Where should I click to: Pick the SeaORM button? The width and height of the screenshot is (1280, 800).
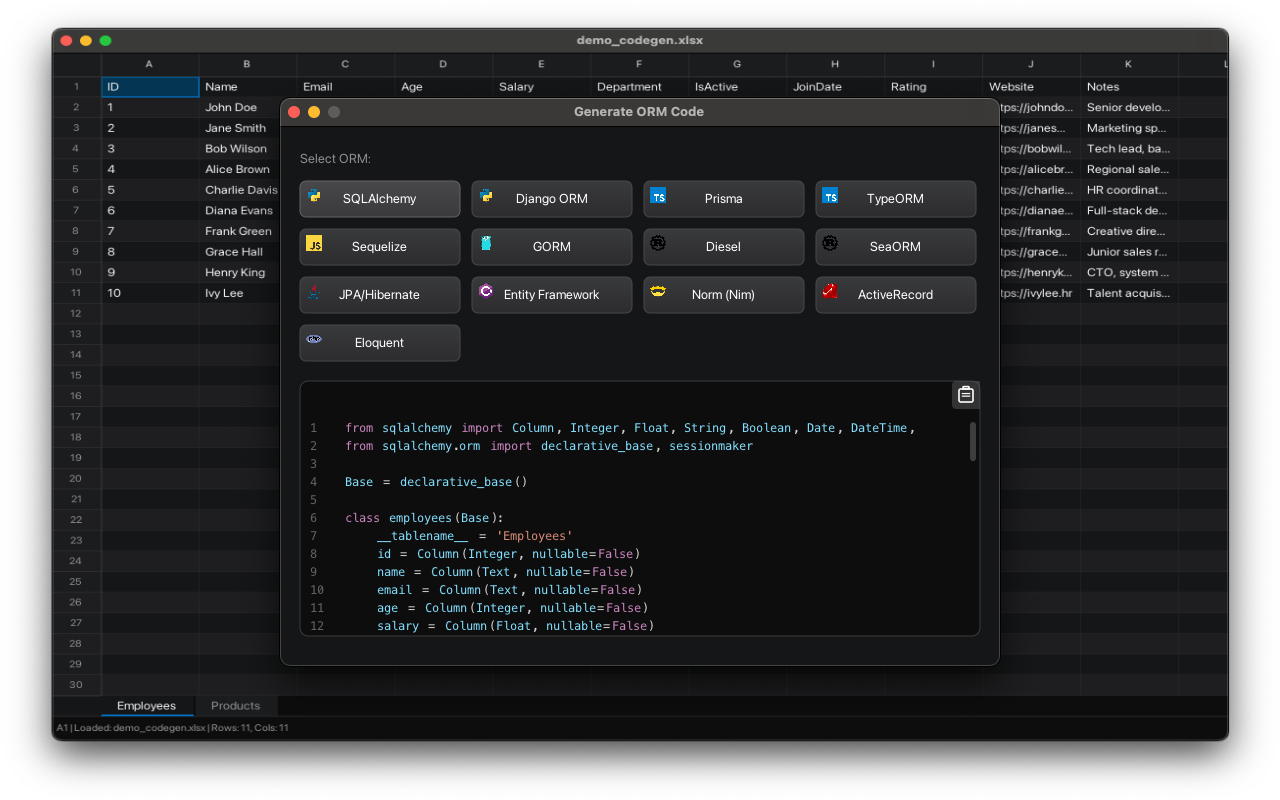[896, 247]
